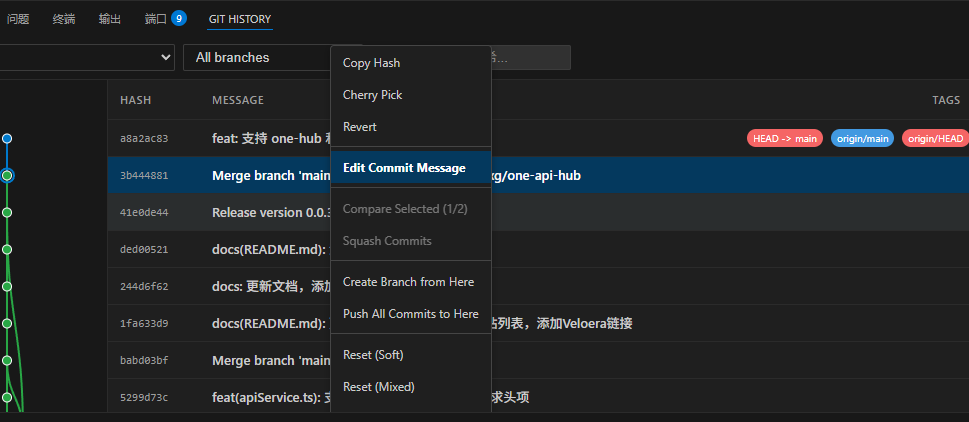Viewport: 969px width, 422px height.
Task: Expand the dropdown left of All branches
Action: tap(88, 57)
